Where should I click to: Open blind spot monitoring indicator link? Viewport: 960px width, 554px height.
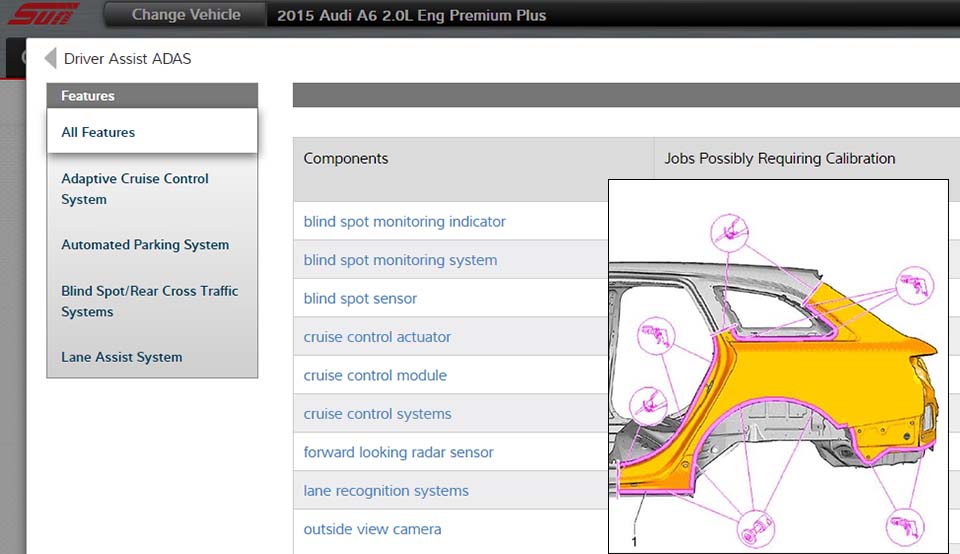click(x=404, y=222)
